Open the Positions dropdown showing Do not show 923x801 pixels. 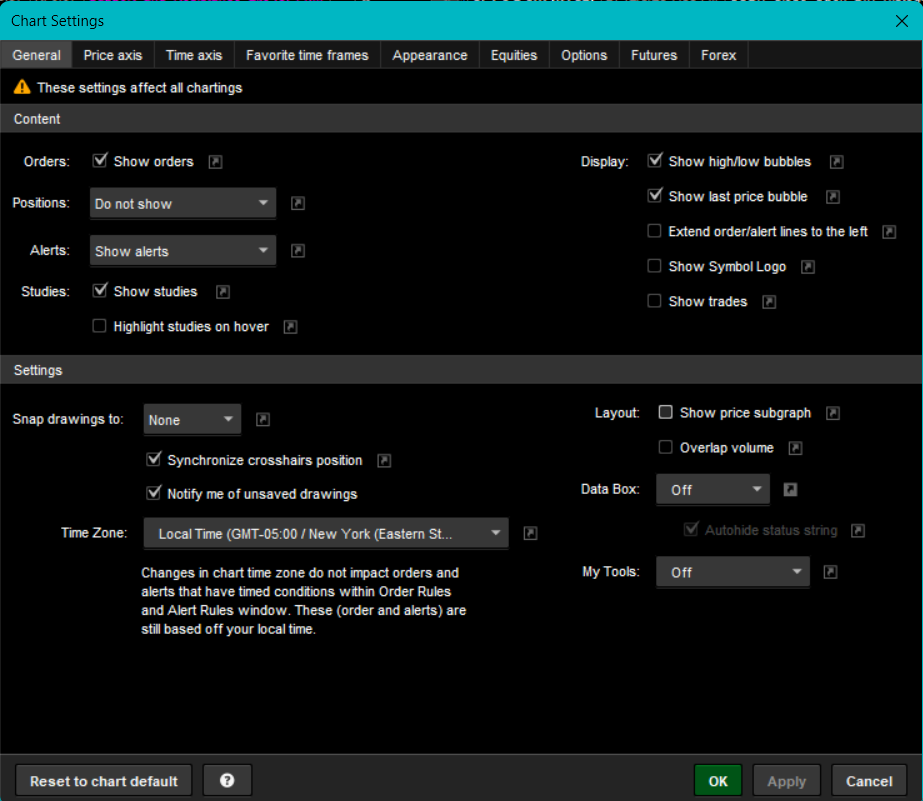(x=182, y=204)
